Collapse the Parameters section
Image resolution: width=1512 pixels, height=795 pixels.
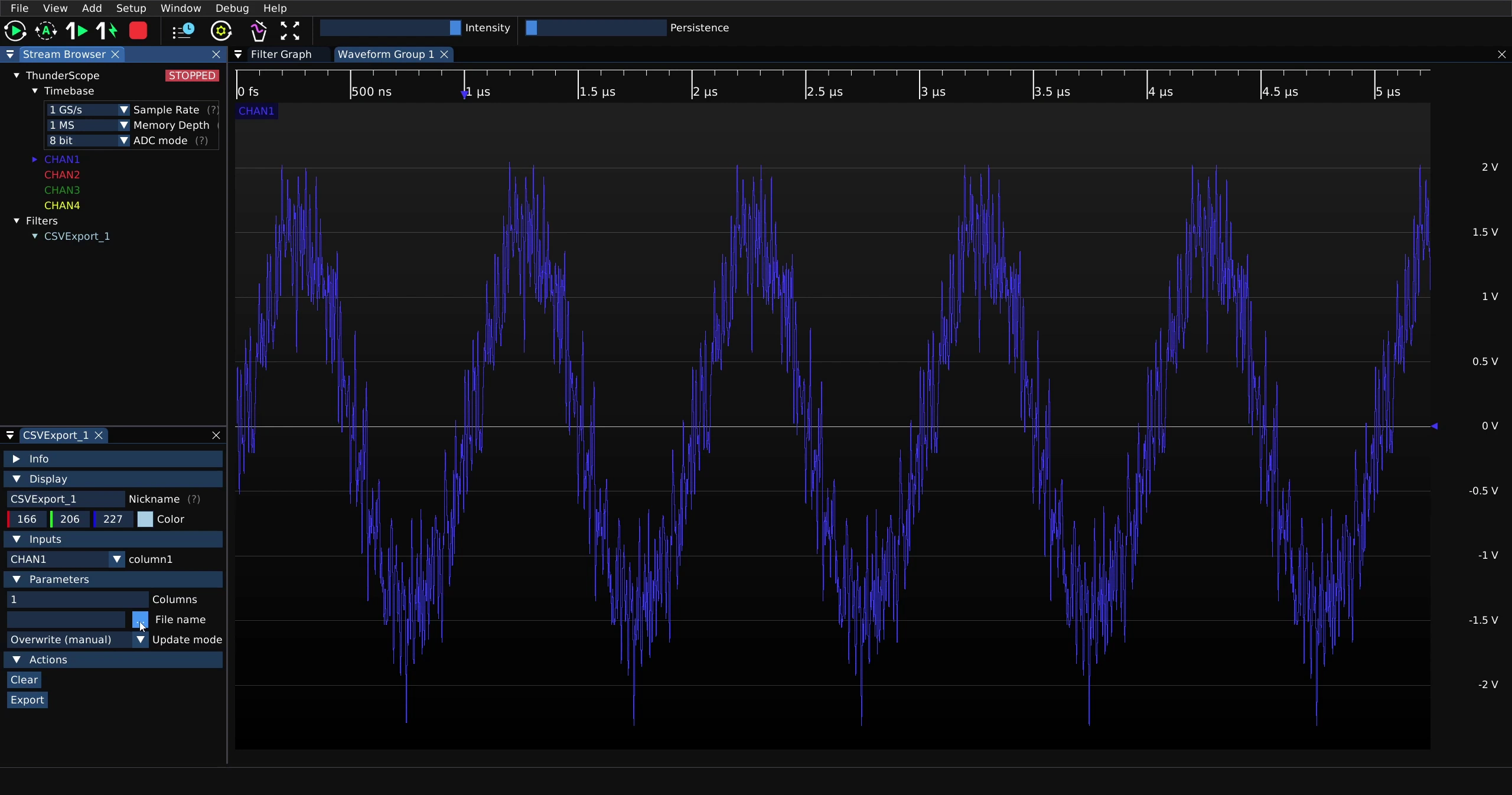(x=113, y=579)
